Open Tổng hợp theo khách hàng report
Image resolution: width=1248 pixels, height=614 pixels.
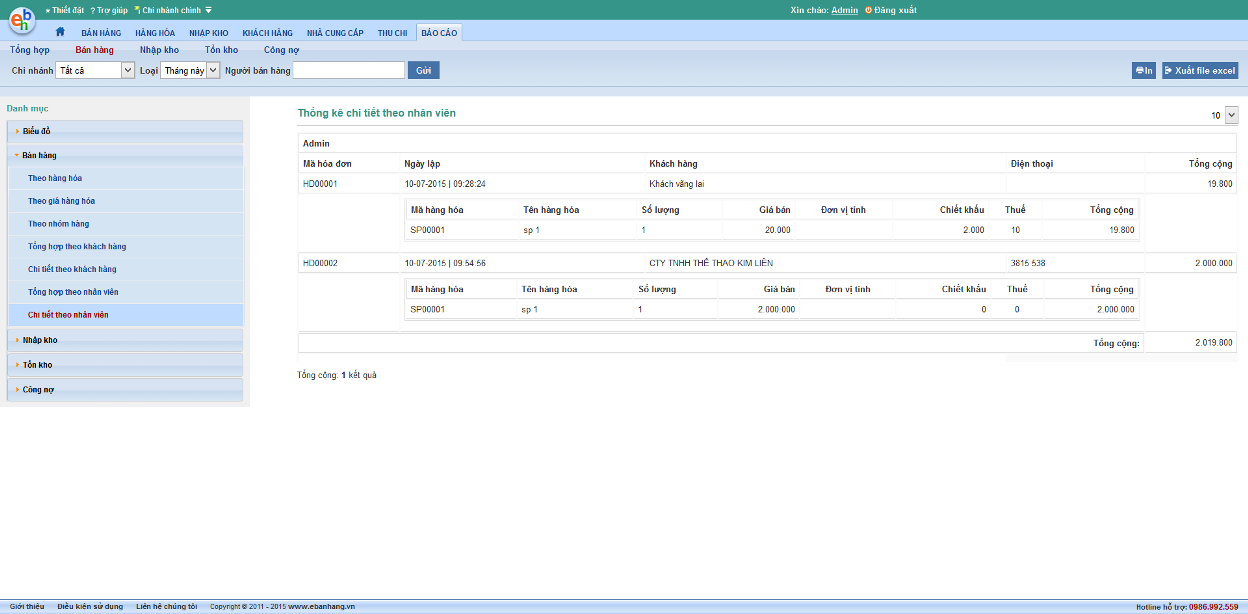click(77, 246)
